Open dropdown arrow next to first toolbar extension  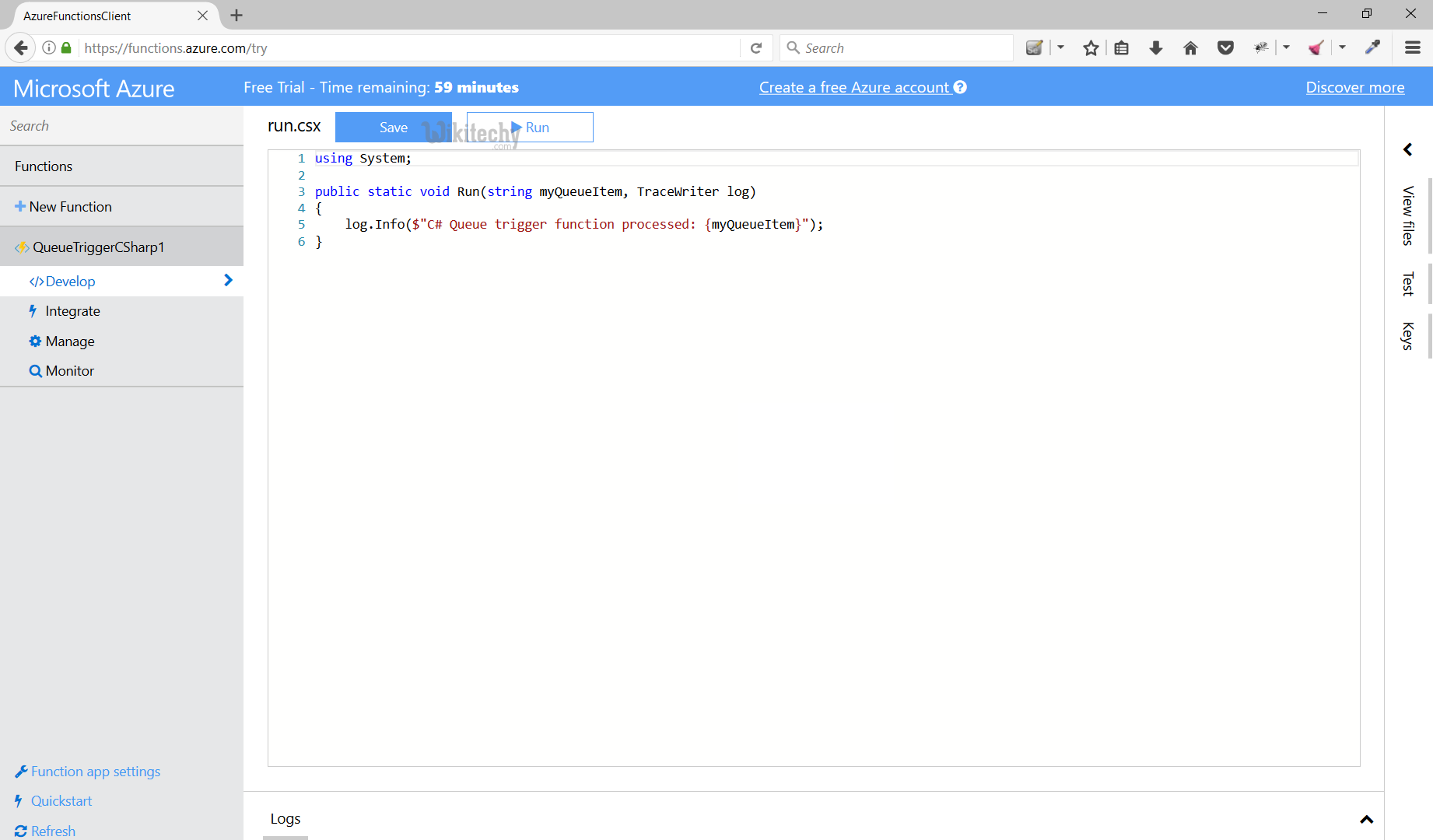1060,48
